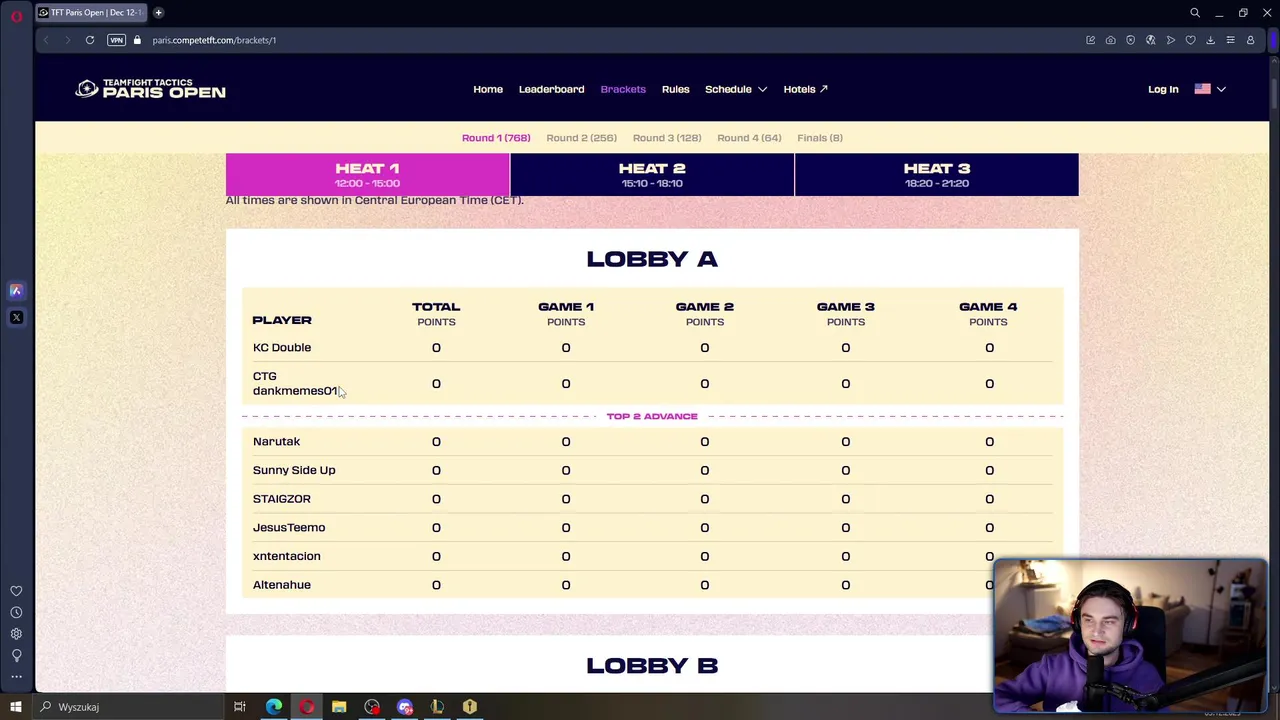Click player name STAIGZOR
The height and width of the screenshot is (720, 1280).
click(x=282, y=499)
